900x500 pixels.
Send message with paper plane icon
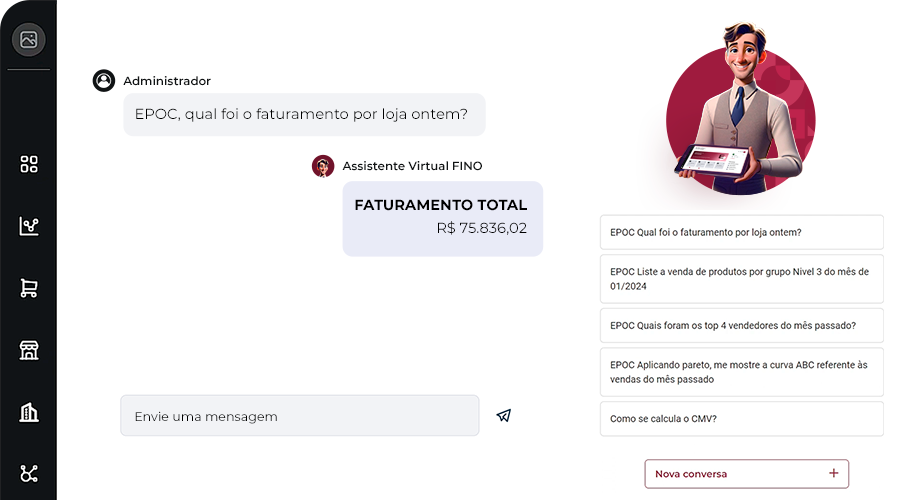[503, 415]
